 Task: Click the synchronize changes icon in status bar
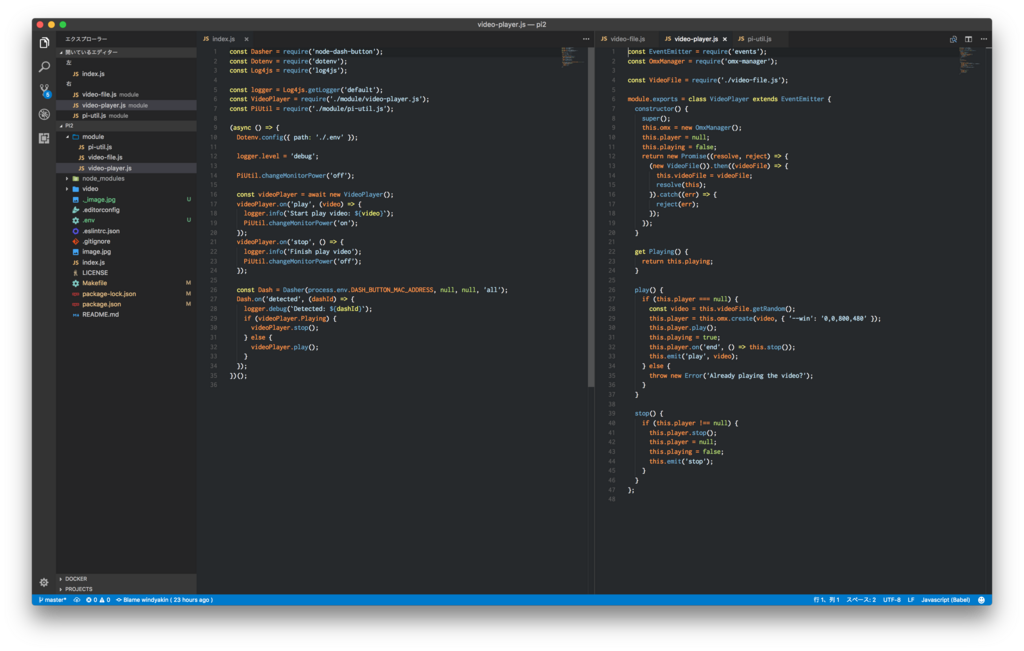point(76,599)
